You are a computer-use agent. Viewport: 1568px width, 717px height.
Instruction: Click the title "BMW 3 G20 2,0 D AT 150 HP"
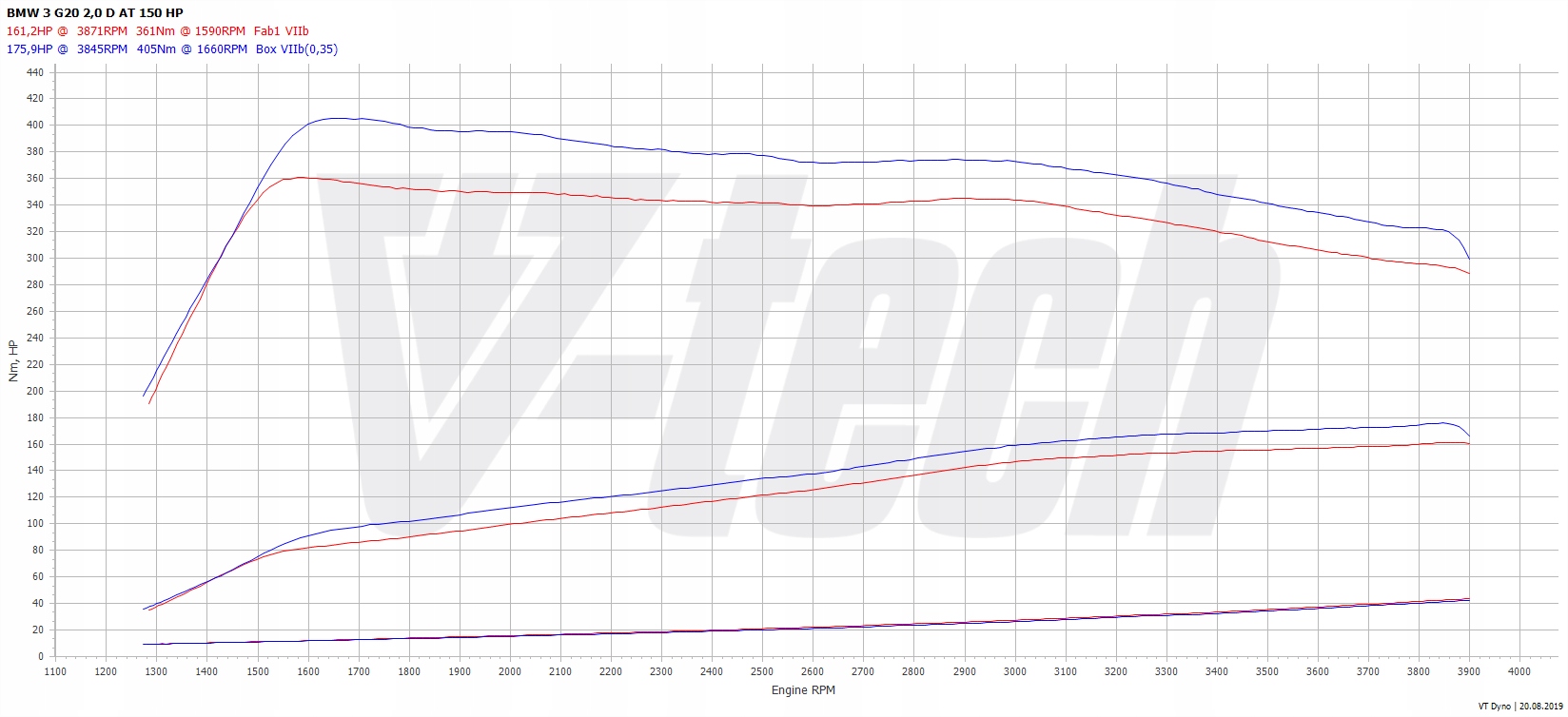(95, 12)
